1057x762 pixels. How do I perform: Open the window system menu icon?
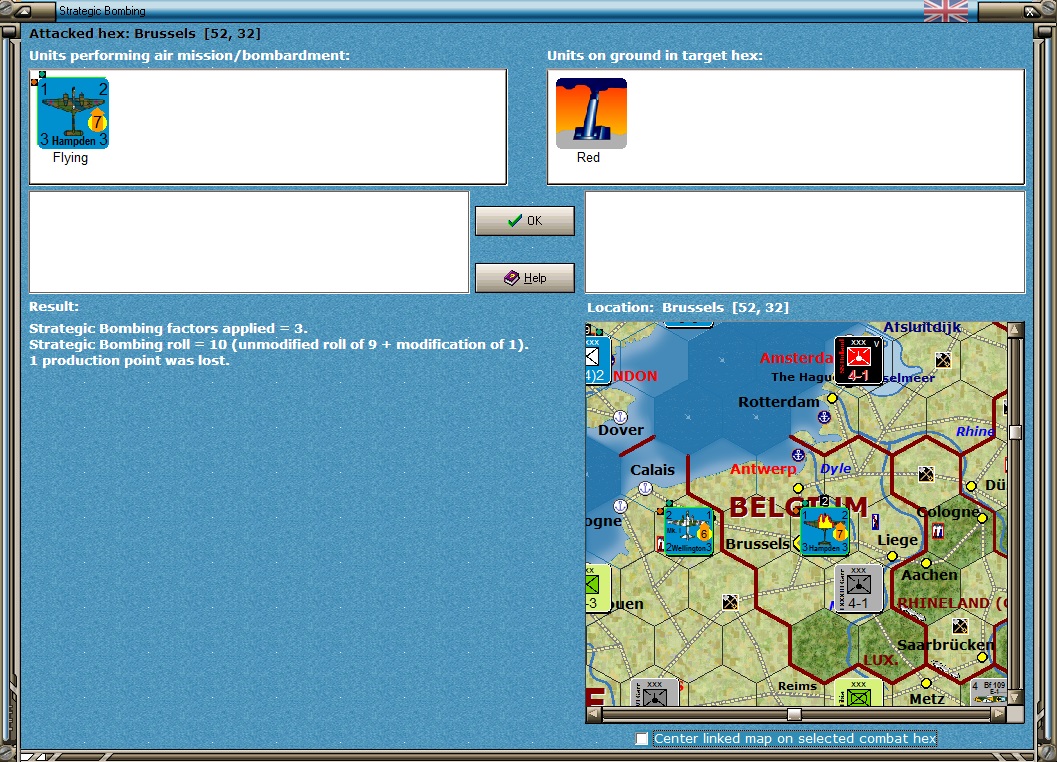pos(22,11)
